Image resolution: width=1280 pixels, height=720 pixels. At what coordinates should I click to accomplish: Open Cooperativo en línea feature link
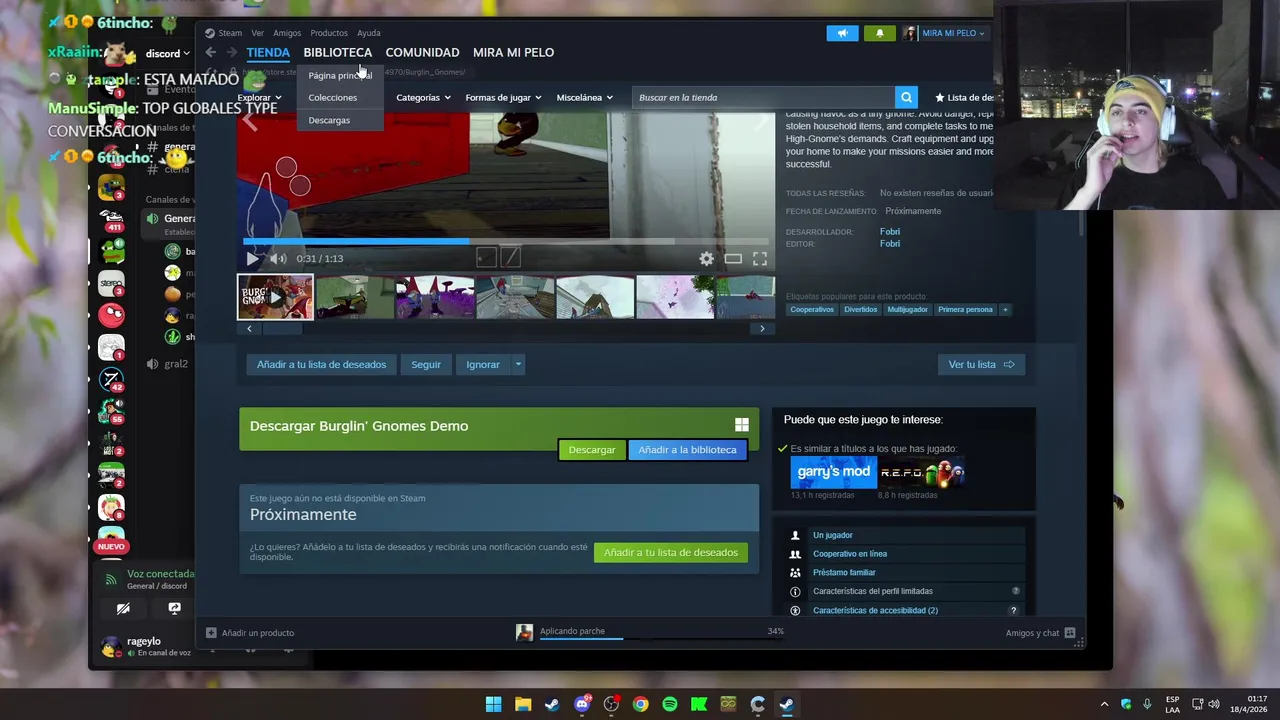(850, 554)
